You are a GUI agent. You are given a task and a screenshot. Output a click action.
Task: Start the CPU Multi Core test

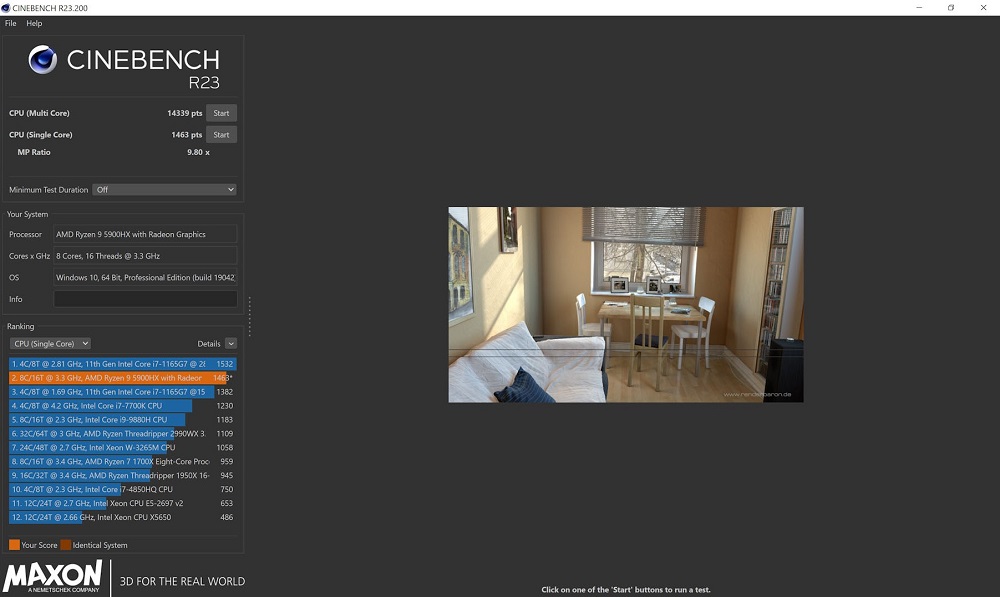click(x=221, y=113)
